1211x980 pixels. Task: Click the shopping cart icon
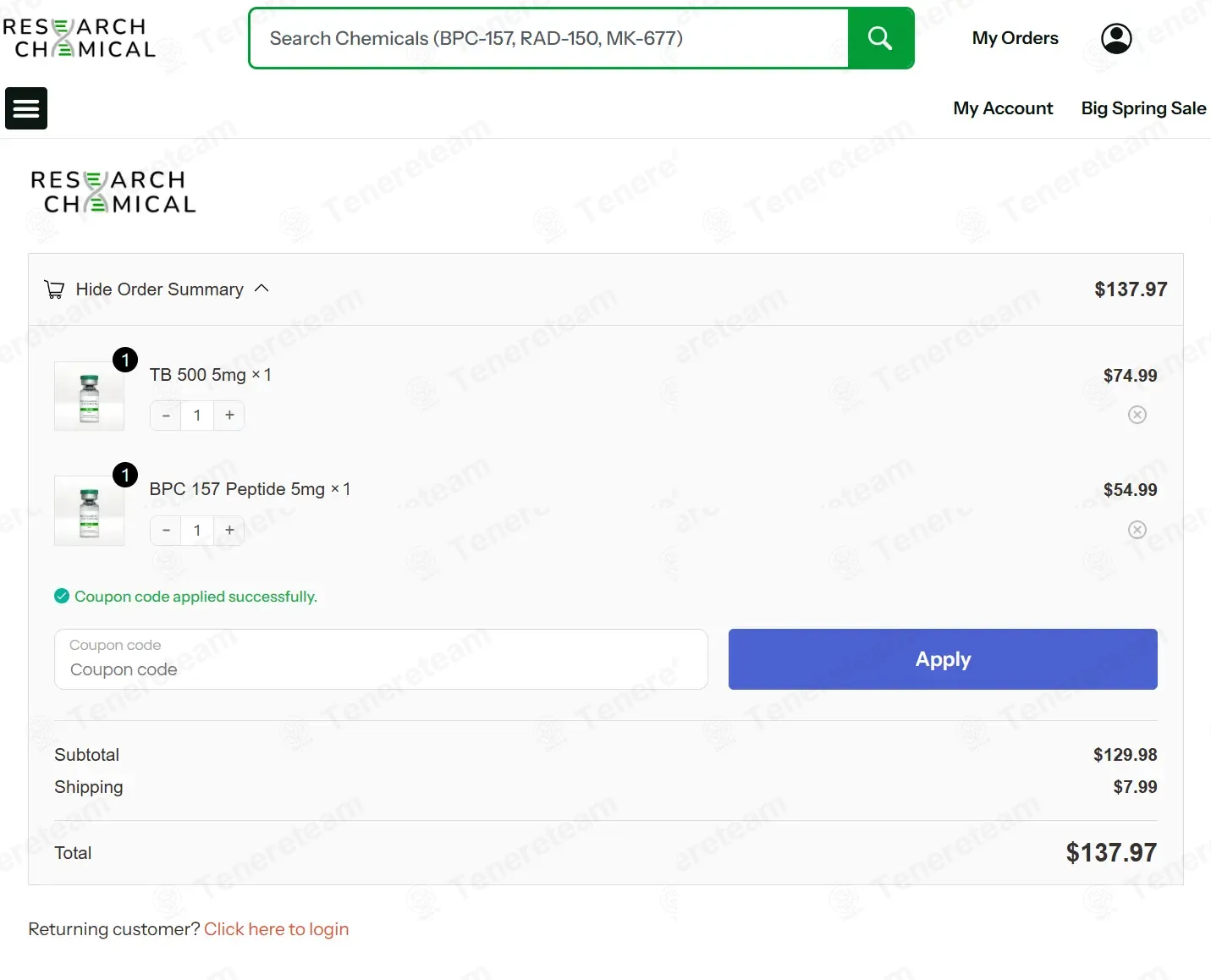coord(54,289)
